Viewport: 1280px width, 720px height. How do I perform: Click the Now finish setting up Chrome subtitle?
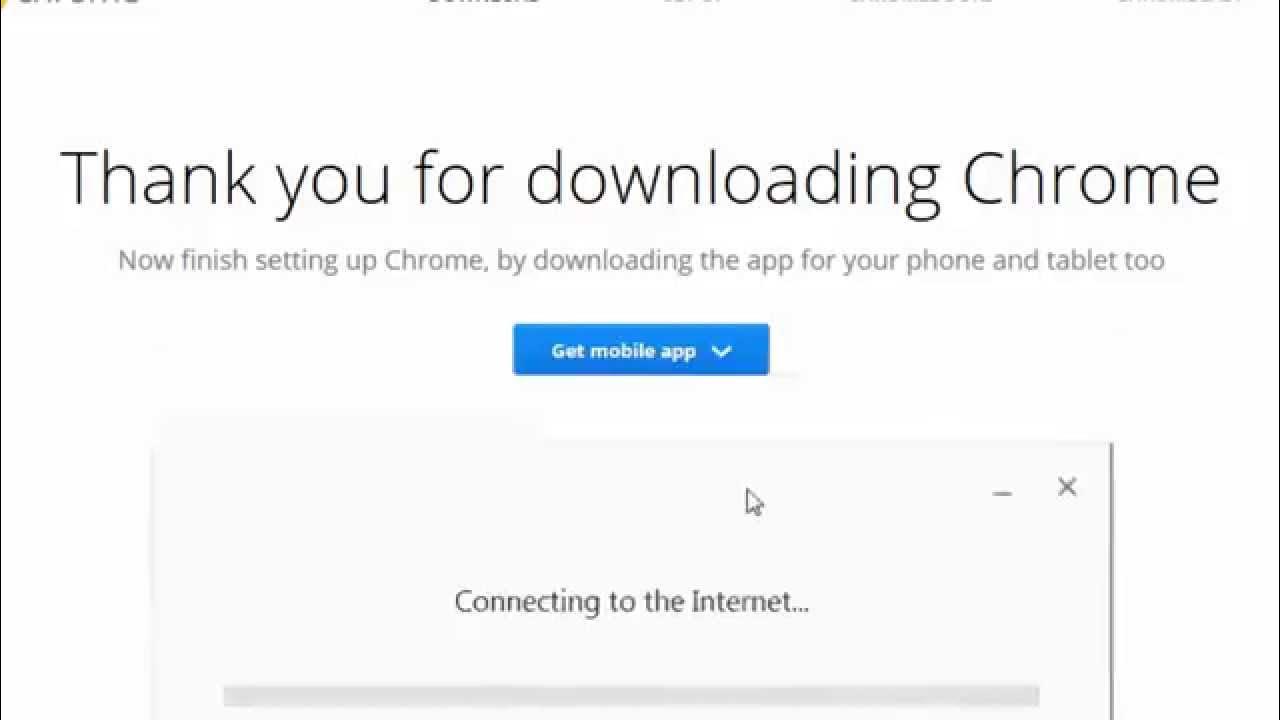(640, 261)
